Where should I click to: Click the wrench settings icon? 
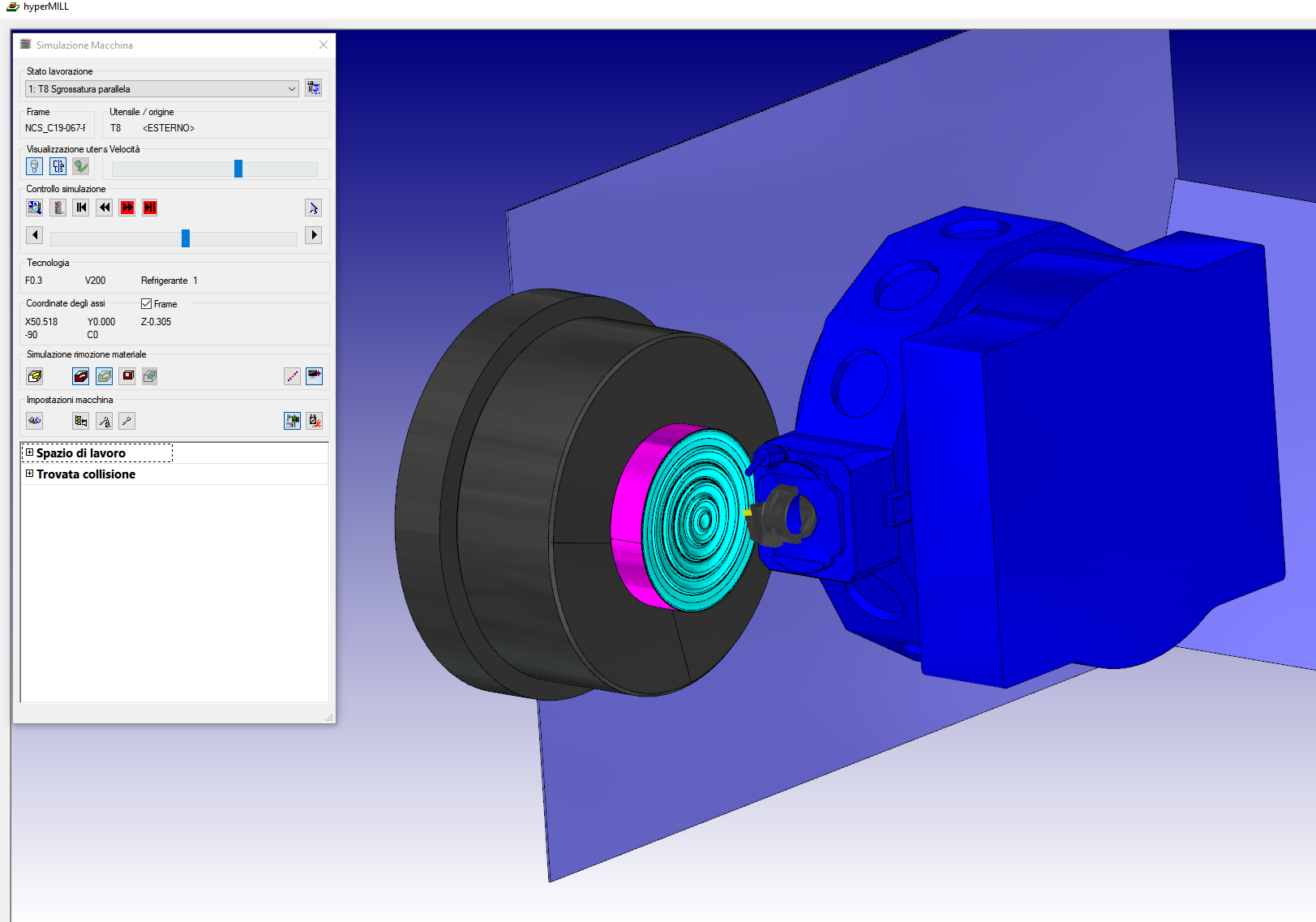point(127,421)
